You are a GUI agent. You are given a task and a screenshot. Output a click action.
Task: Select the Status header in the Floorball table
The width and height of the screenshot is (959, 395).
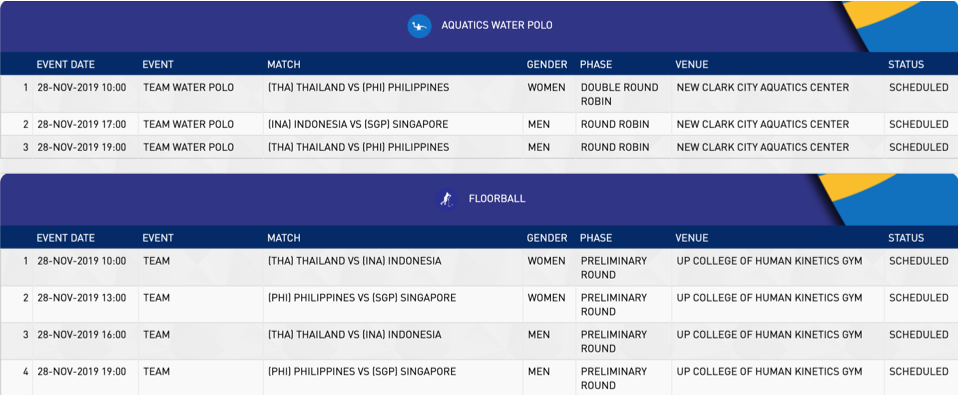(906, 238)
